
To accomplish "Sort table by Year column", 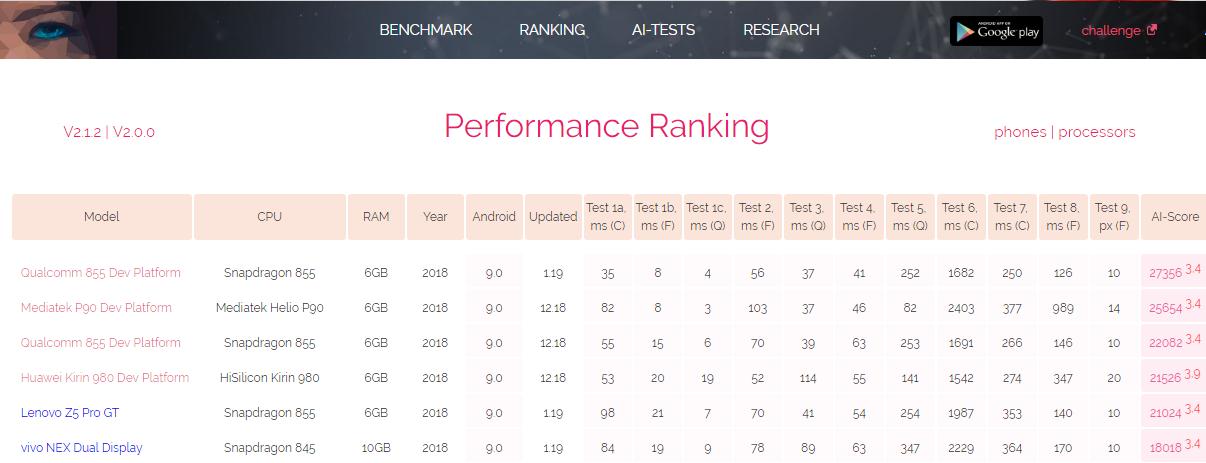I will pos(435,217).
